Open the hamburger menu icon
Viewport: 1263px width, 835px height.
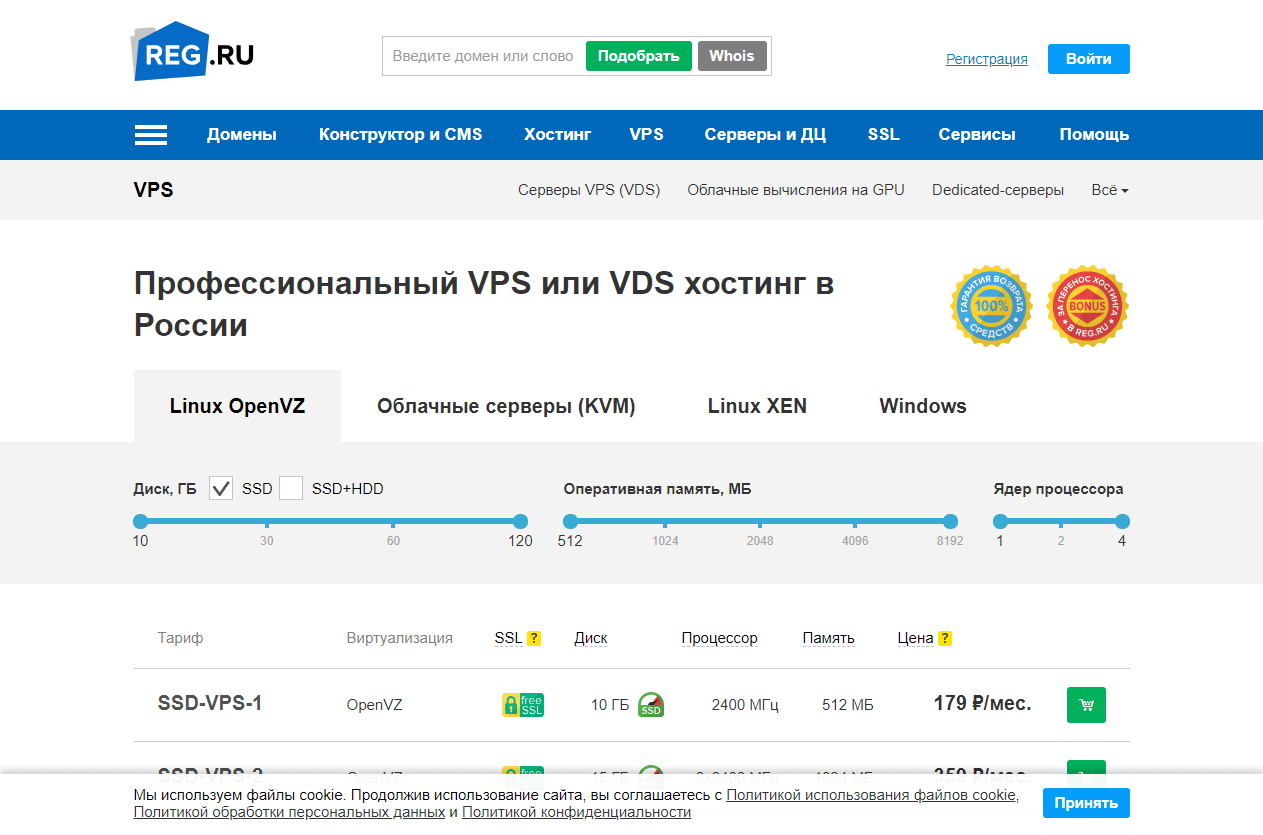[151, 135]
